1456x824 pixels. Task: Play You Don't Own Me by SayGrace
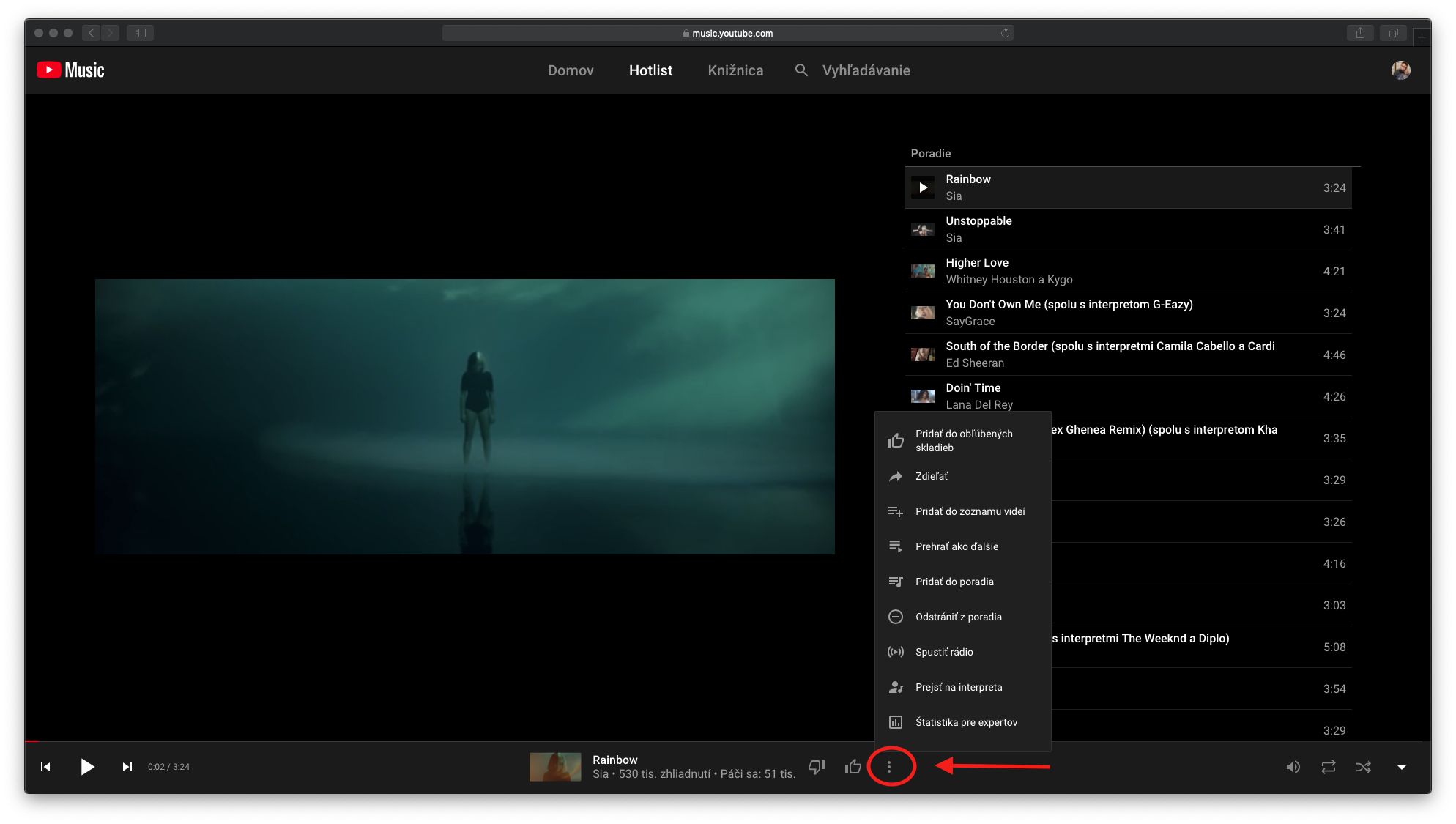1128,313
